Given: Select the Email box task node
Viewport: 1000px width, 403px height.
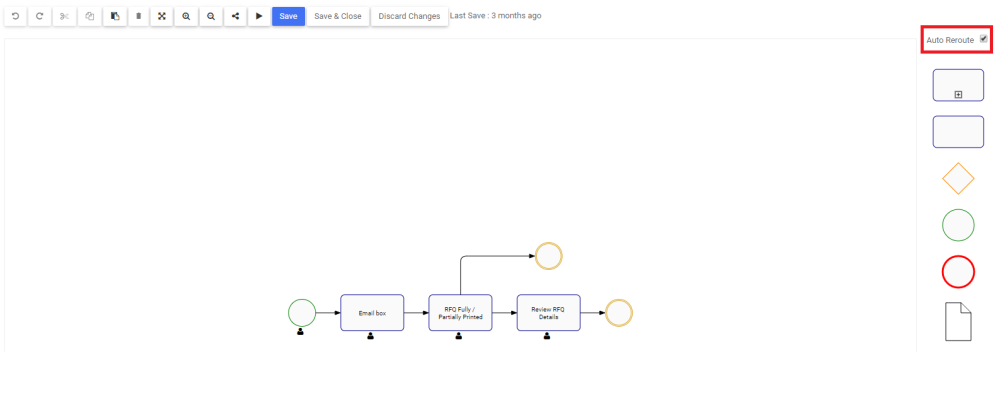Looking at the screenshot, I should (372, 312).
